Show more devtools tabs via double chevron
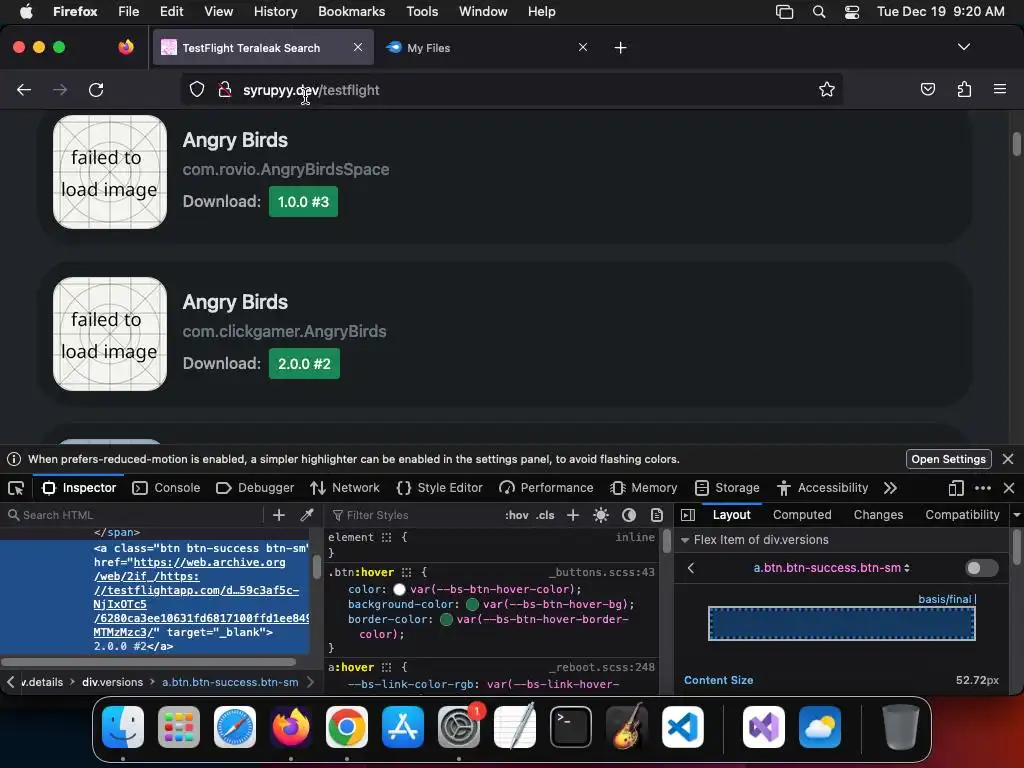 (x=890, y=488)
